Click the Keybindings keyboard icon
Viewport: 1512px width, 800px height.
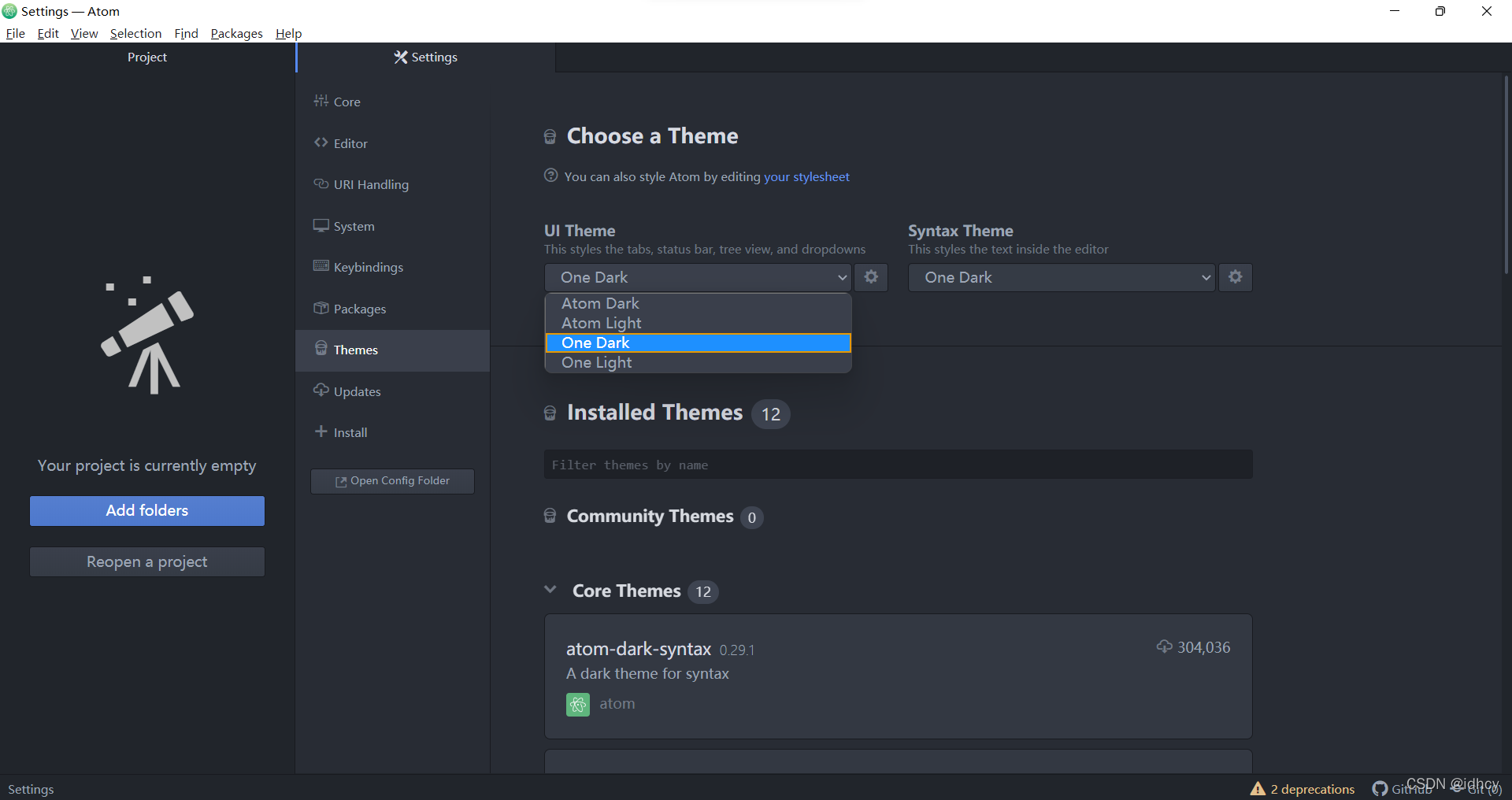[321, 266]
